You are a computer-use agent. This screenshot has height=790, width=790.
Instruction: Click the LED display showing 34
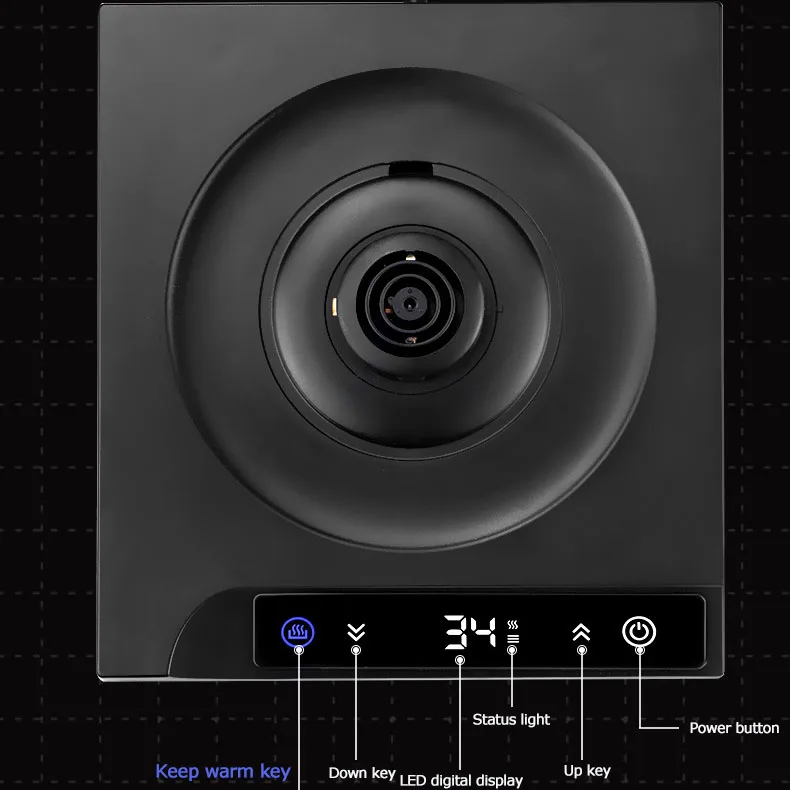tap(470, 632)
